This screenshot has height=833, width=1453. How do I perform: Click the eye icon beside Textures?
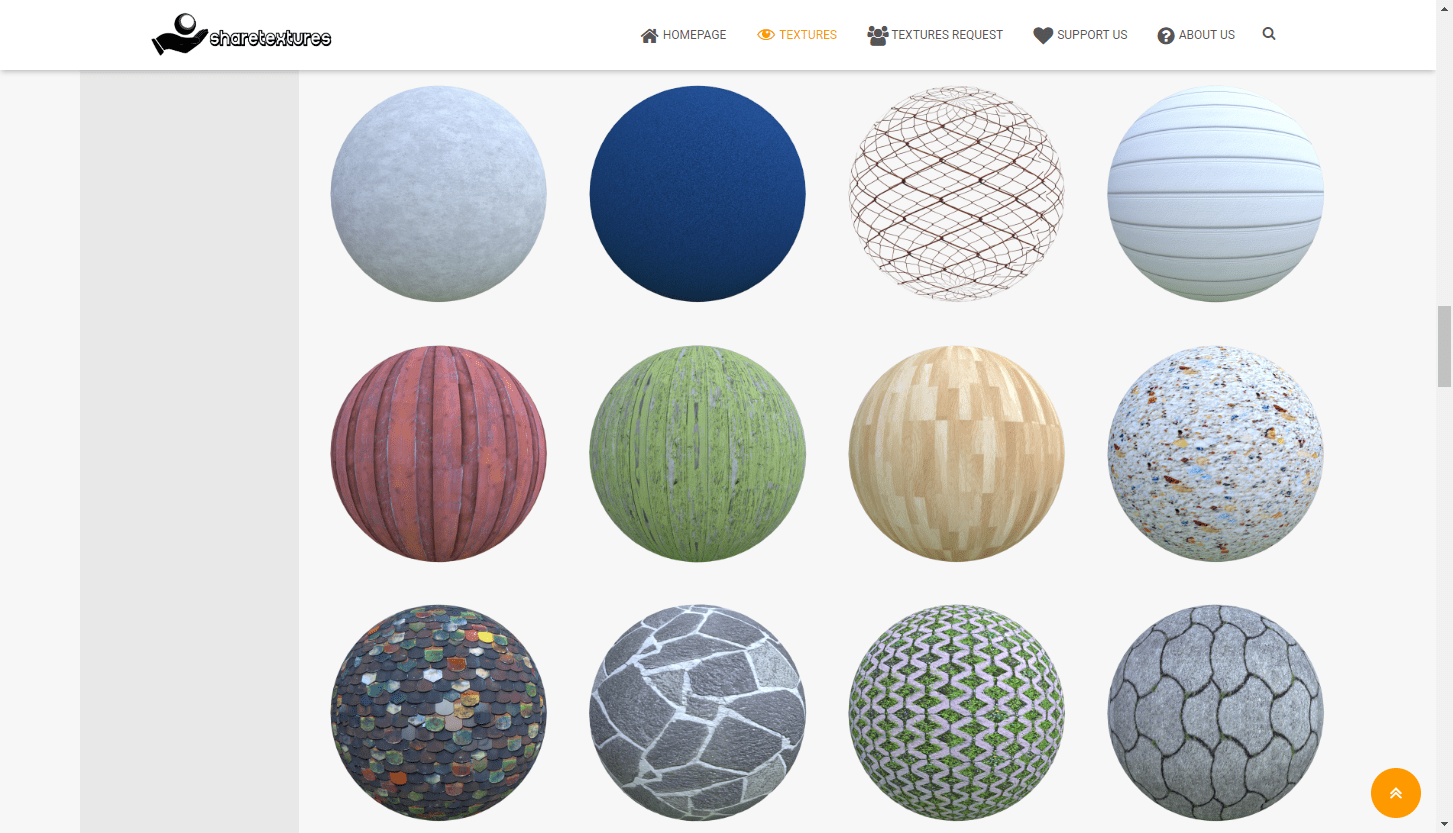766,35
